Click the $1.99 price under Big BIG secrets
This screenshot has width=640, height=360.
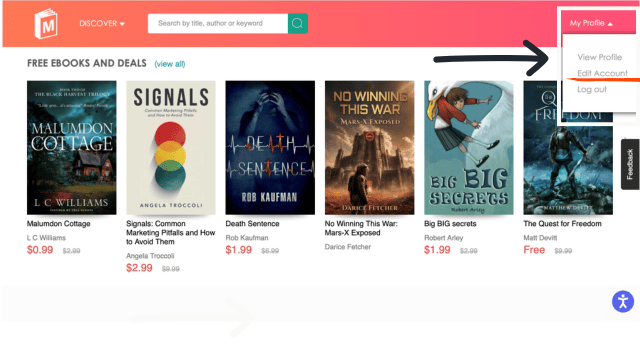point(437,250)
